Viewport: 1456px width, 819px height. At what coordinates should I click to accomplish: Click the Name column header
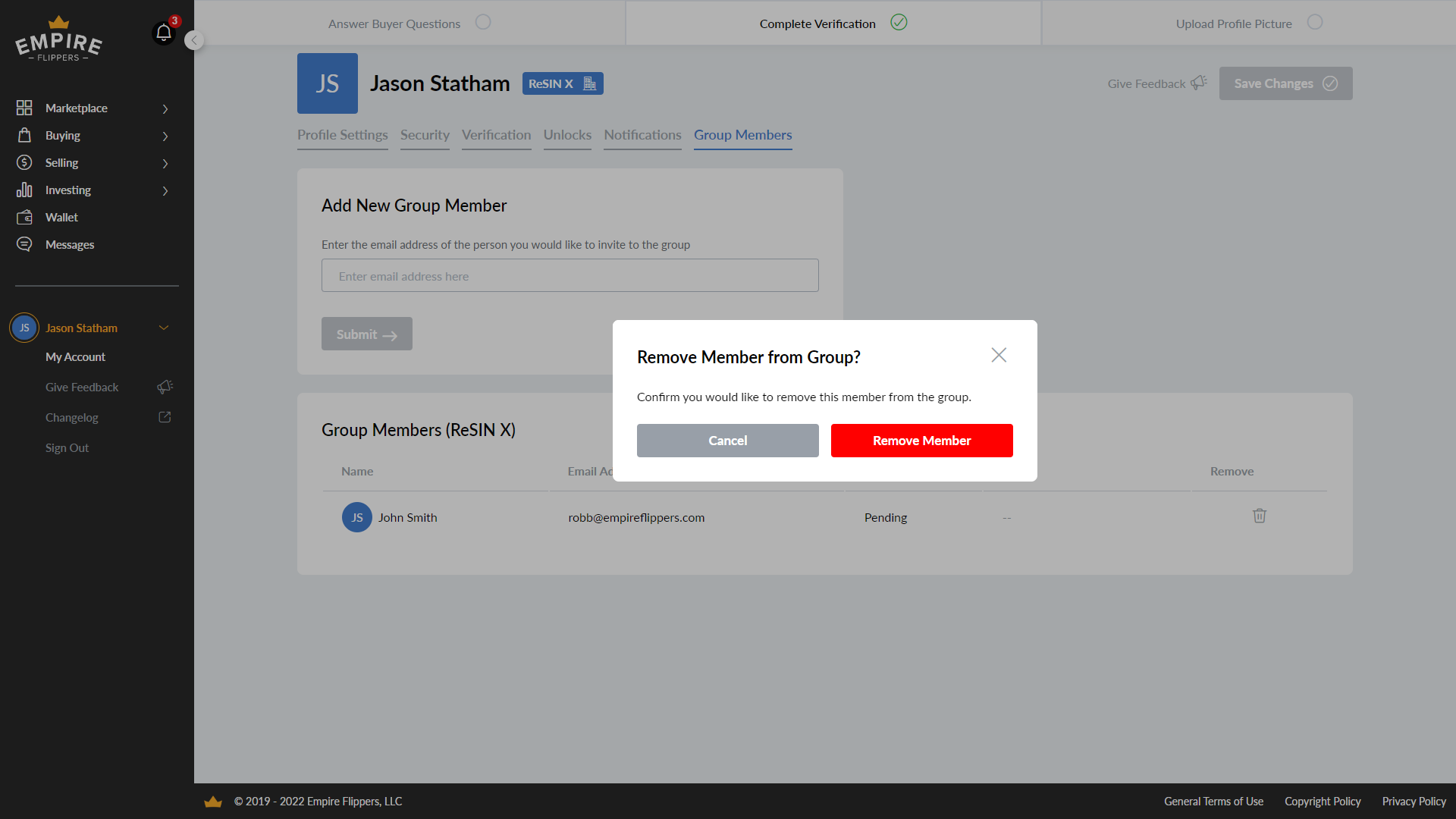click(357, 471)
